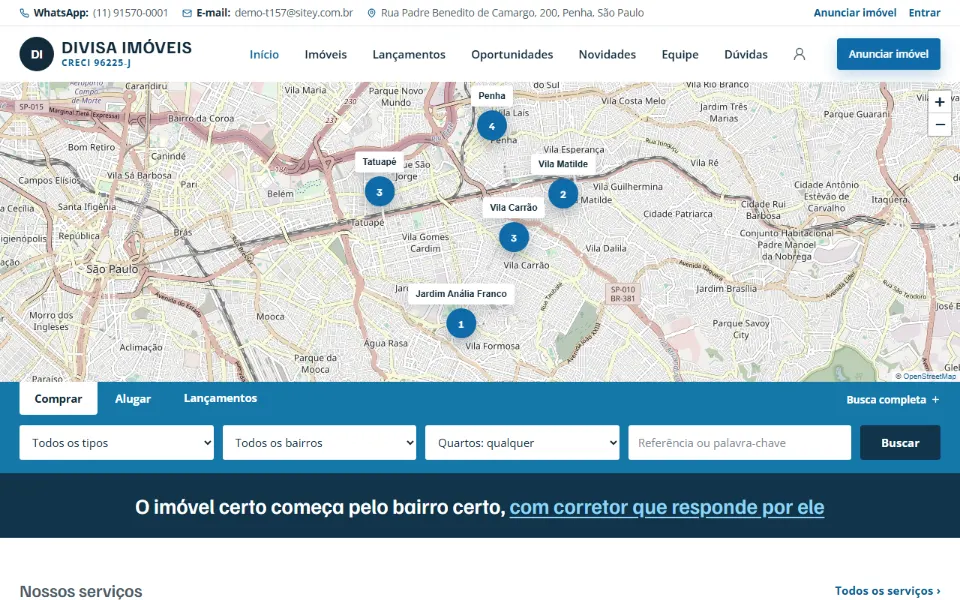Open the Equipe menu item
Screen dimensions: 960x600
(x=680, y=54)
